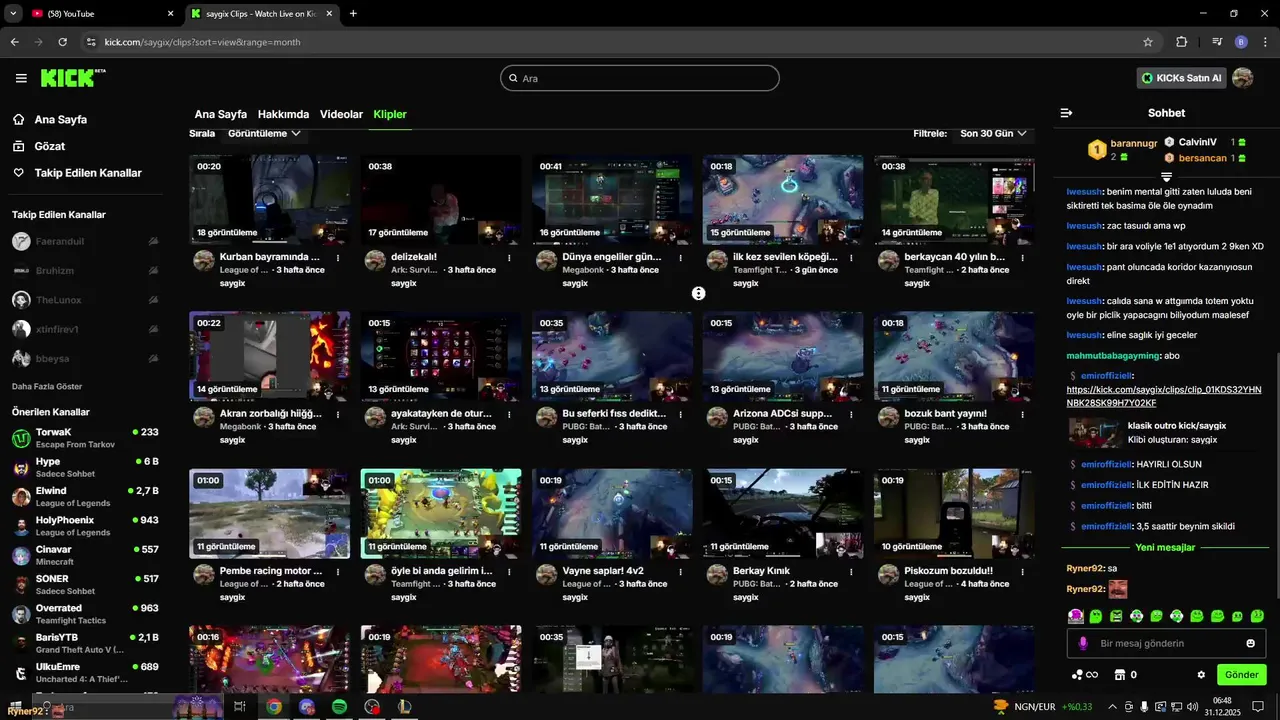Switch to the Hakkımda tab
This screenshot has width=1280, height=720.
tap(283, 114)
